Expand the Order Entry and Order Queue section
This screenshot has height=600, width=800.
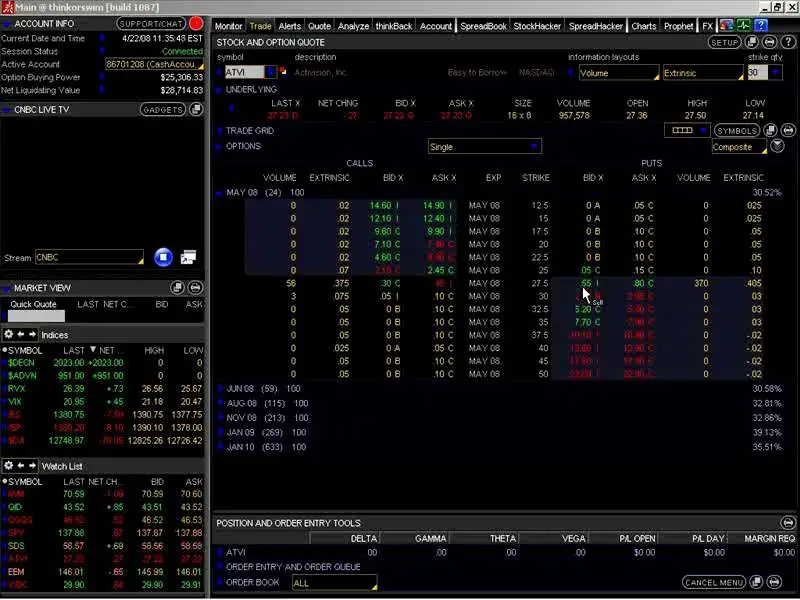[219, 567]
